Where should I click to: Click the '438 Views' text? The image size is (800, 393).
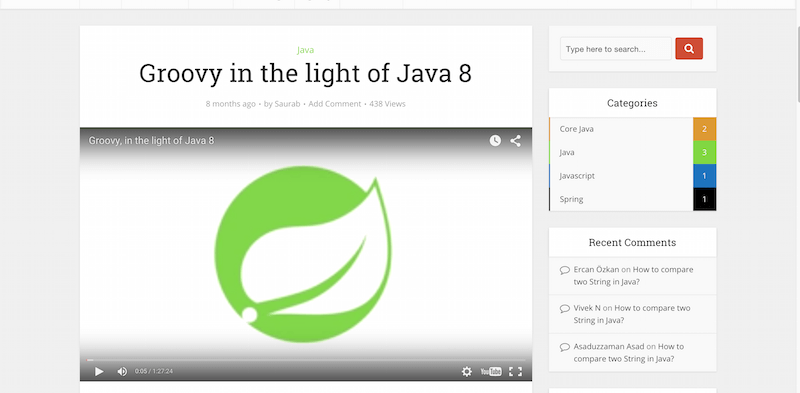387,104
